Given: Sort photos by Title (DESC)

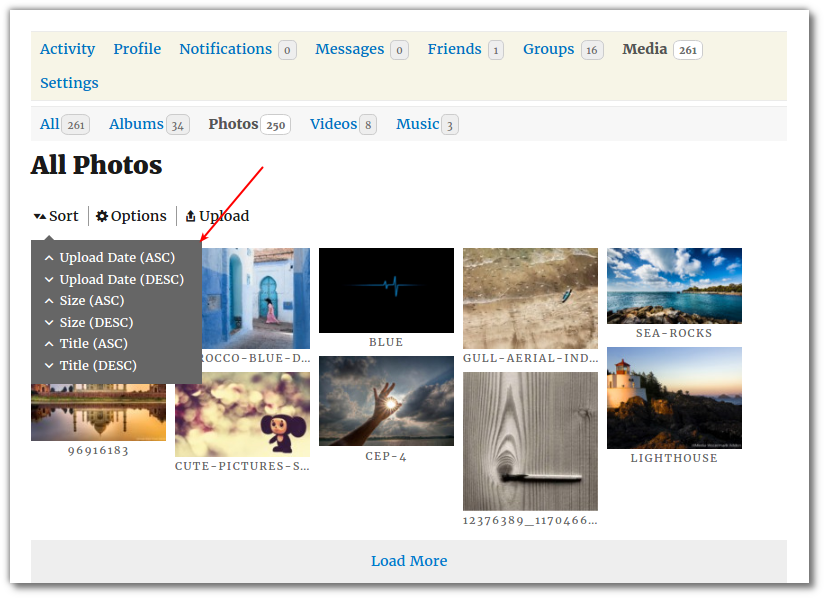Looking at the screenshot, I should (97, 366).
